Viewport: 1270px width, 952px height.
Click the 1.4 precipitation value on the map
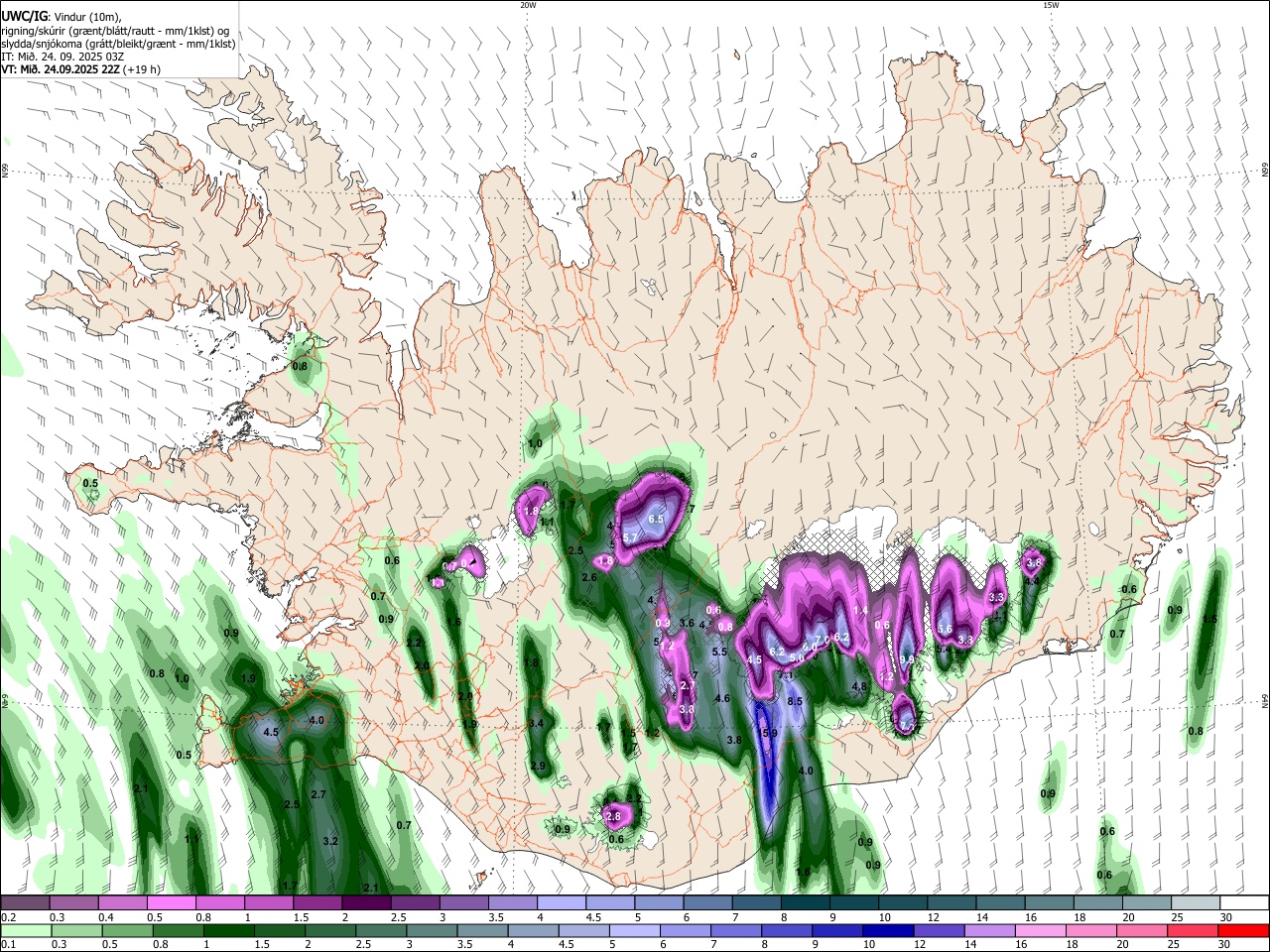click(x=861, y=611)
